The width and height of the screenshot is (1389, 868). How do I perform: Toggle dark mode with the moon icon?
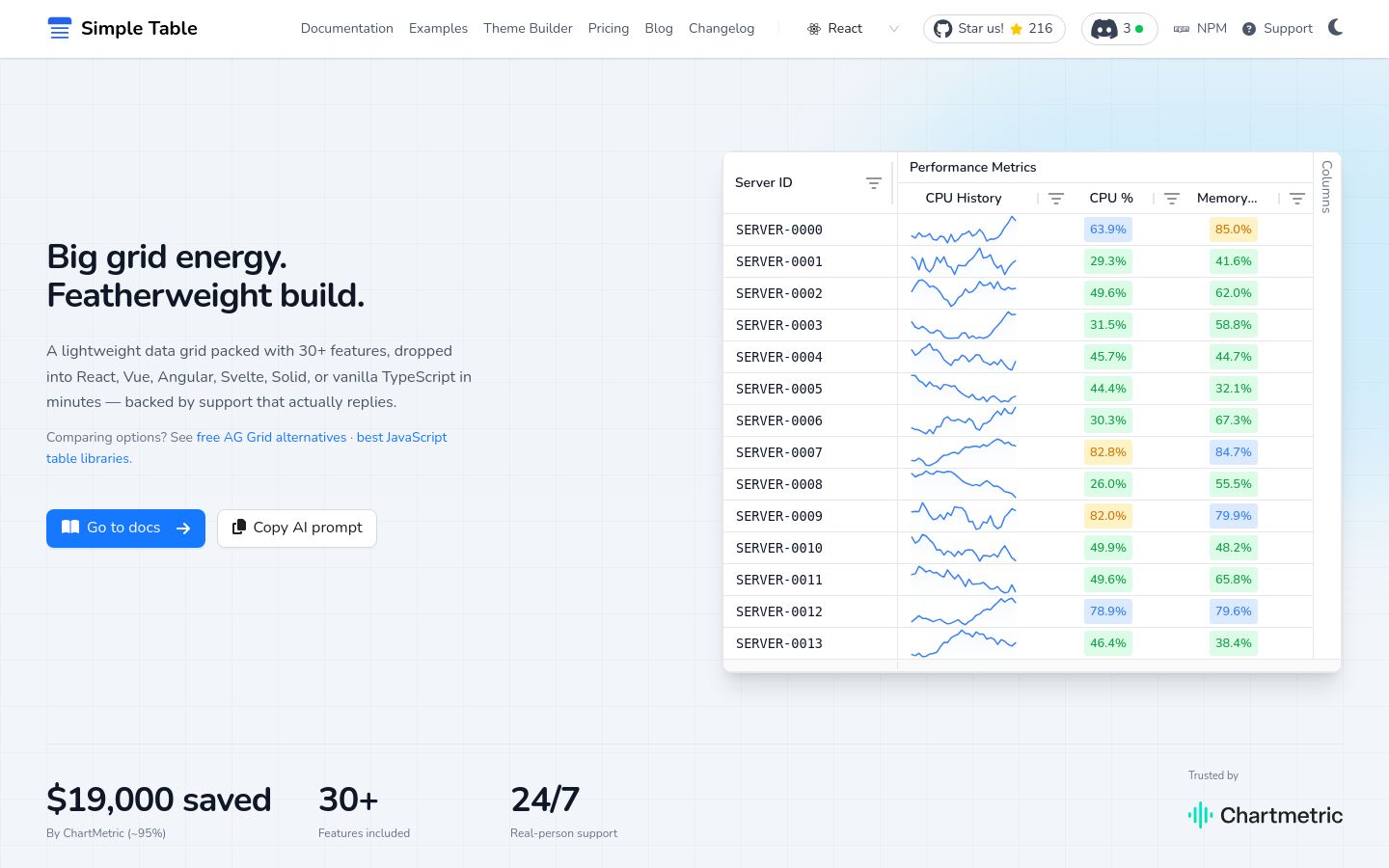[1335, 27]
